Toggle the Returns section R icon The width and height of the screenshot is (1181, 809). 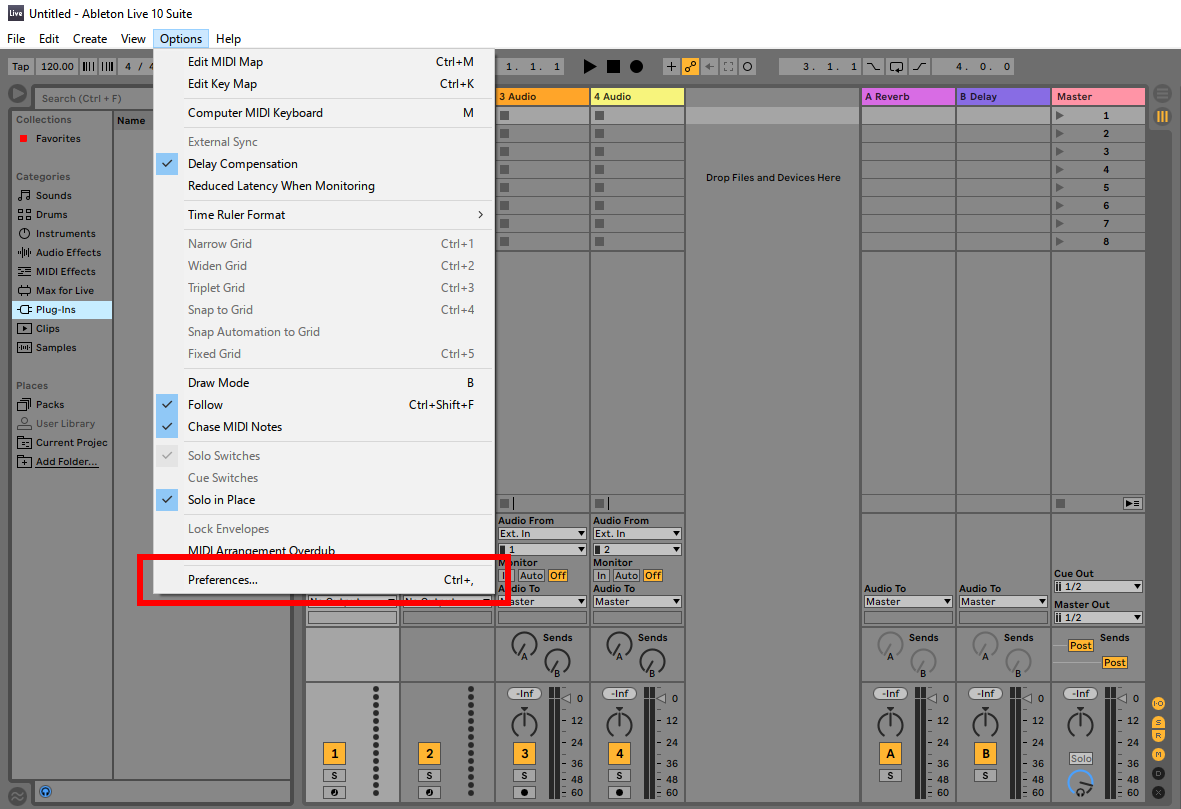(1158, 735)
